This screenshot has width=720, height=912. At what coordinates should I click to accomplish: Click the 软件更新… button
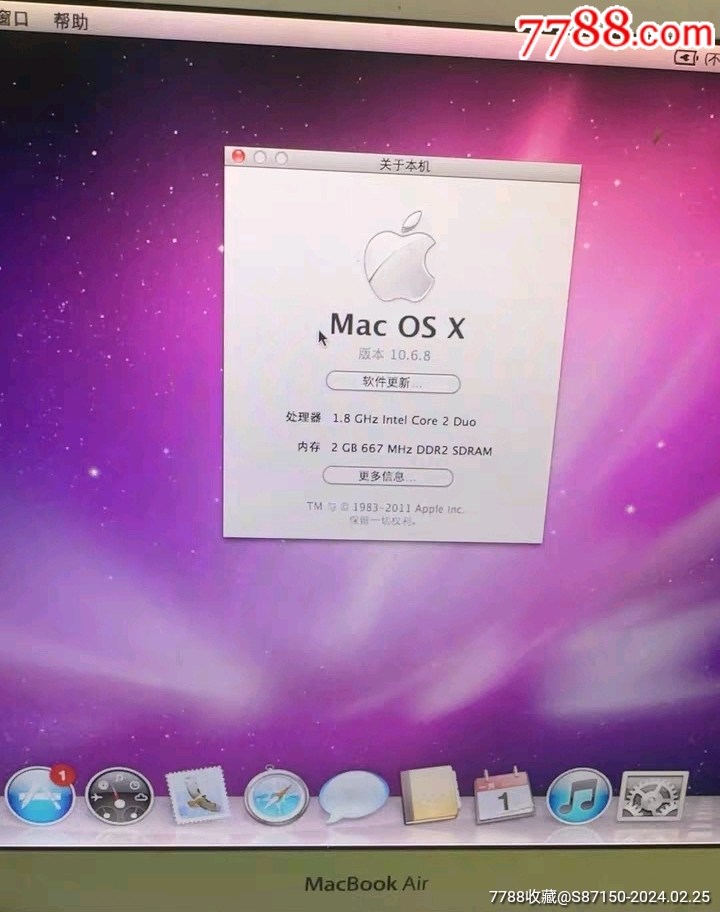[x=393, y=382]
